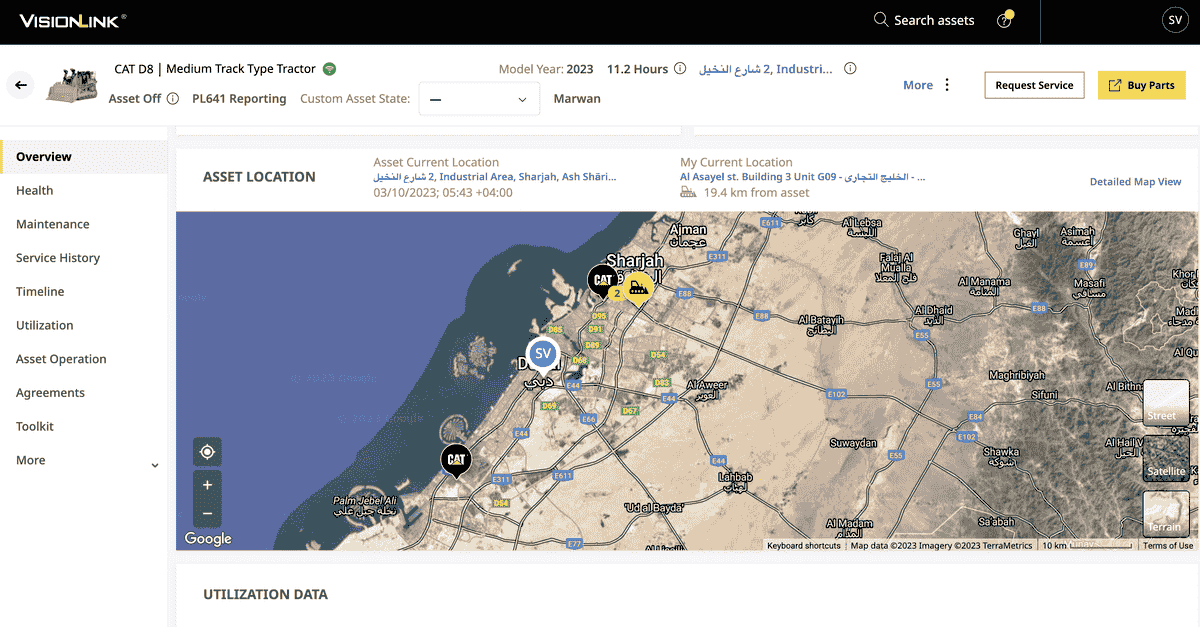1200x627 pixels.
Task: Click the yellow dozer asset map marker
Action: pos(639,288)
